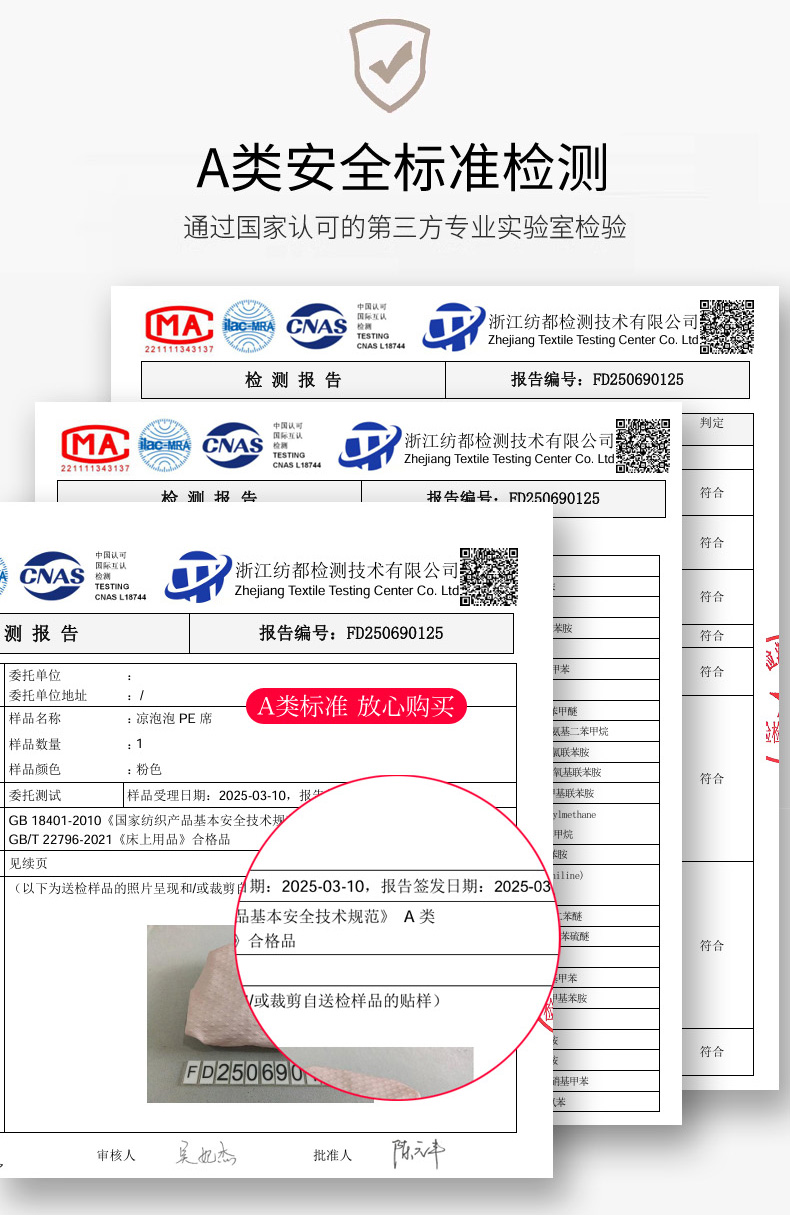Click the "判定" column header

click(x=712, y=423)
